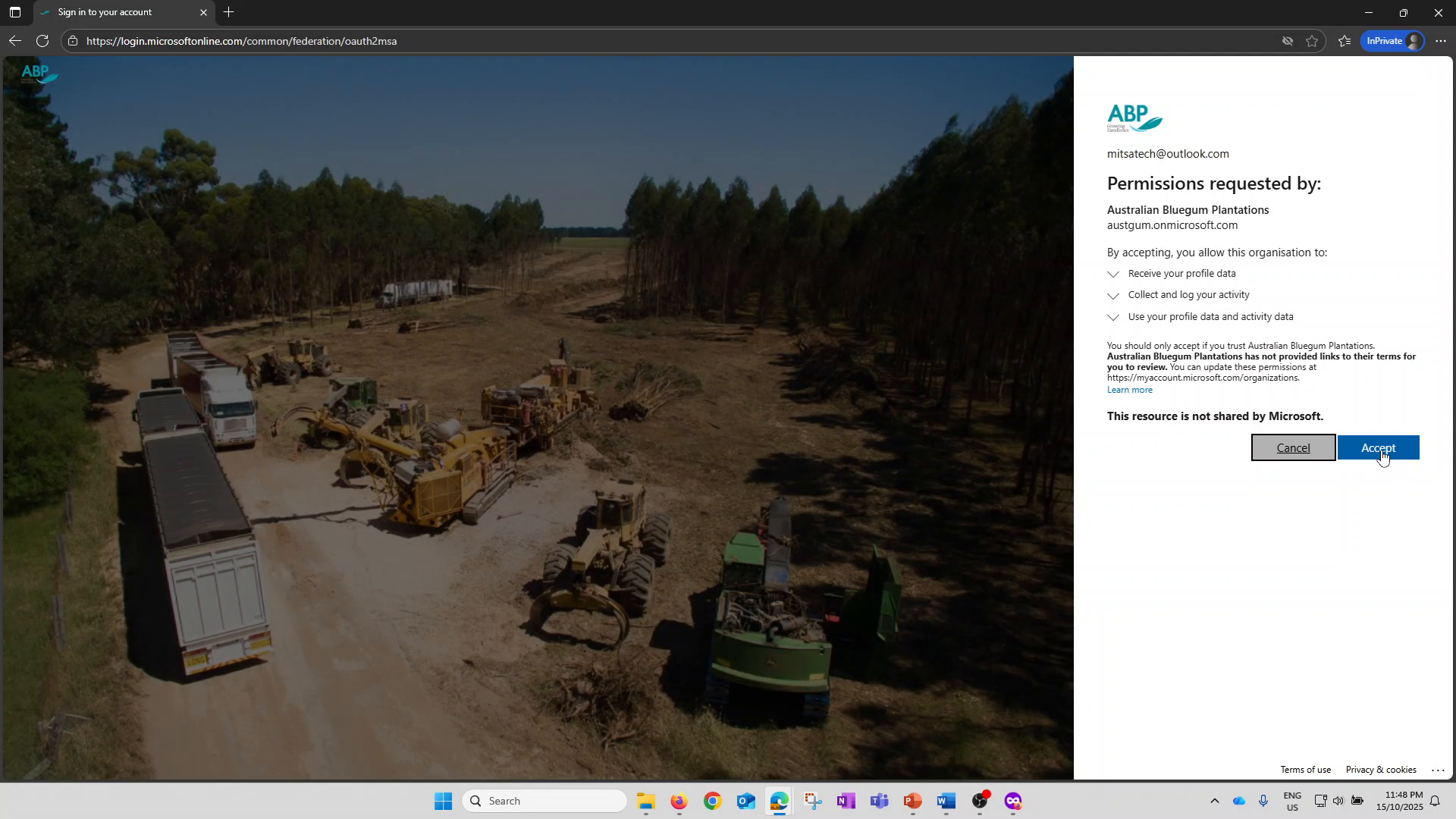
Task: Open the 'Learn more' link
Action: point(1128,389)
